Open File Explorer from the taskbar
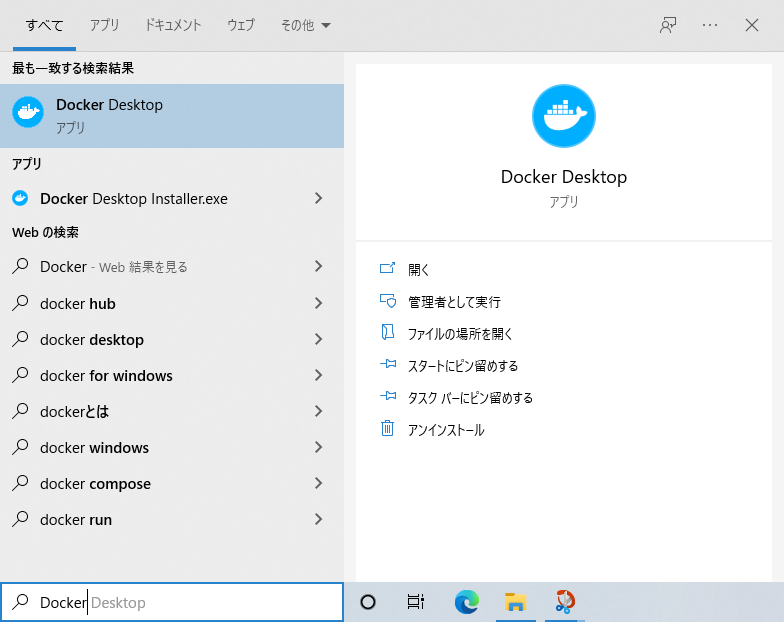Viewport: 784px width, 622px height. pyautogui.click(x=515, y=602)
